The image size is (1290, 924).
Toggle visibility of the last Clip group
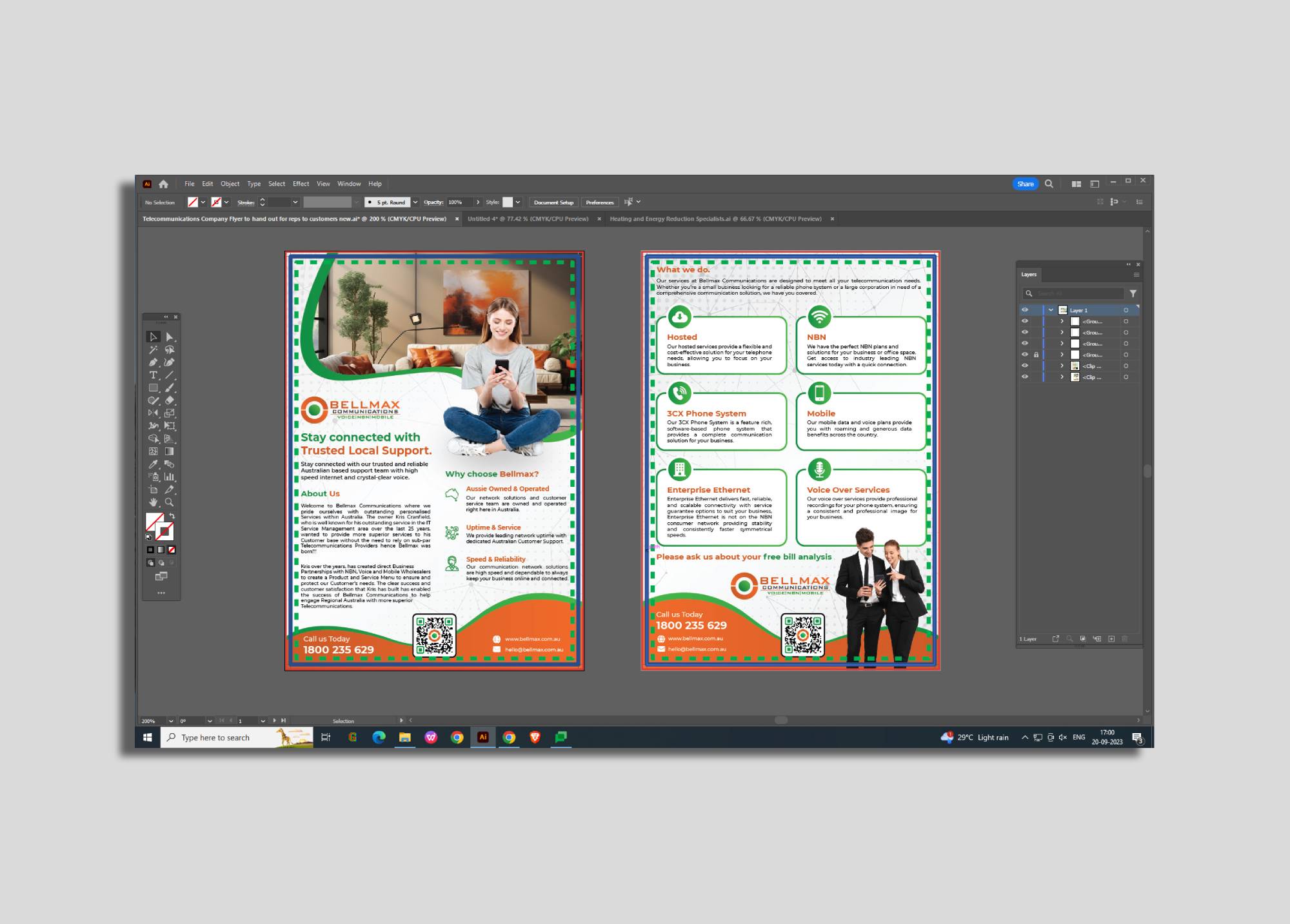pyautogui.click(x=1025, y=377)
